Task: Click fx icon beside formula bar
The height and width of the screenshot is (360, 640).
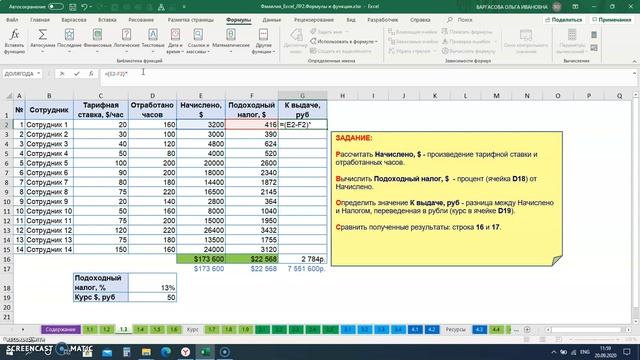Action: coord(91,73)
